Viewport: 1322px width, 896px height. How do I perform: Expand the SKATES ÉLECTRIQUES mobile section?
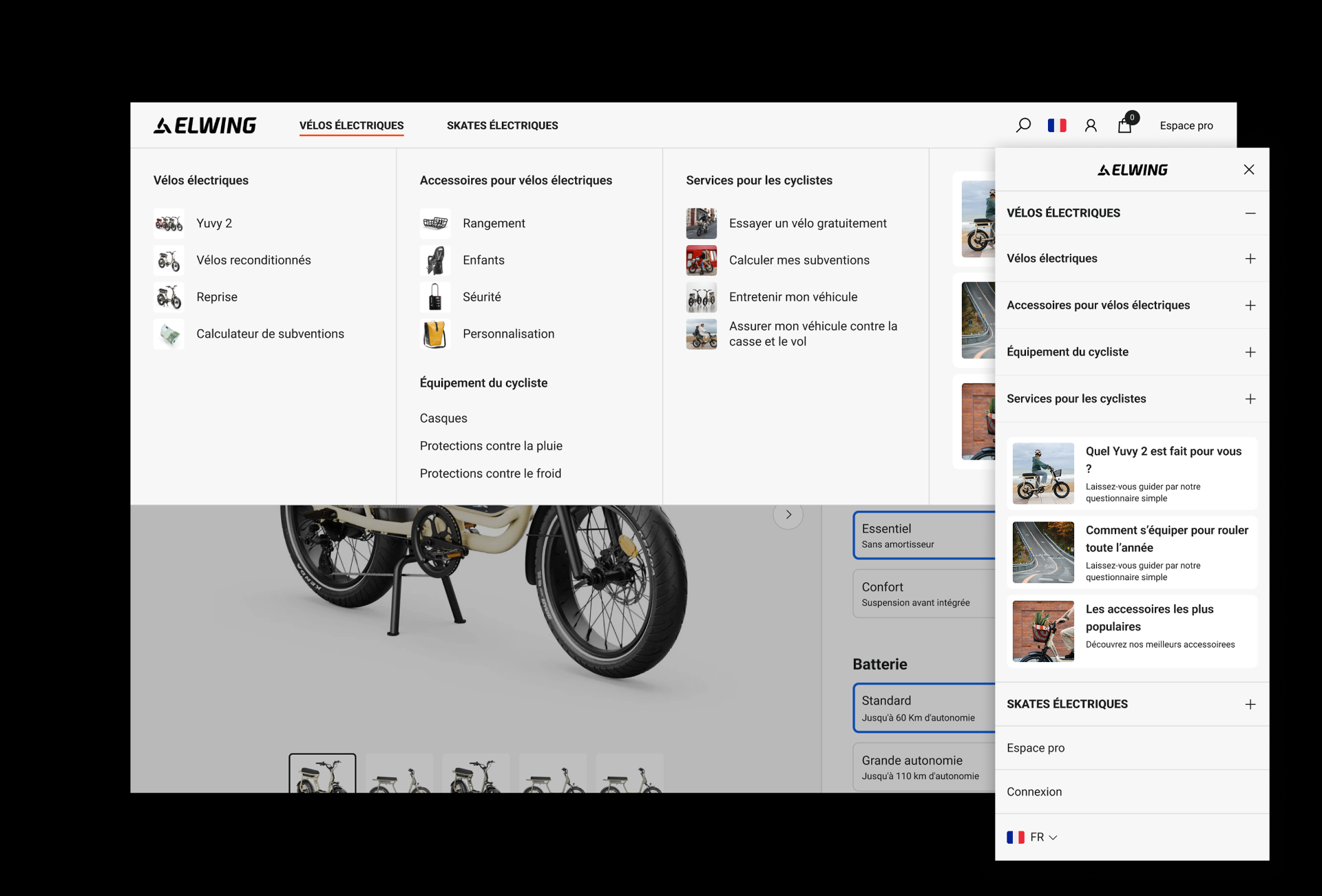(x=1250, y=704)
